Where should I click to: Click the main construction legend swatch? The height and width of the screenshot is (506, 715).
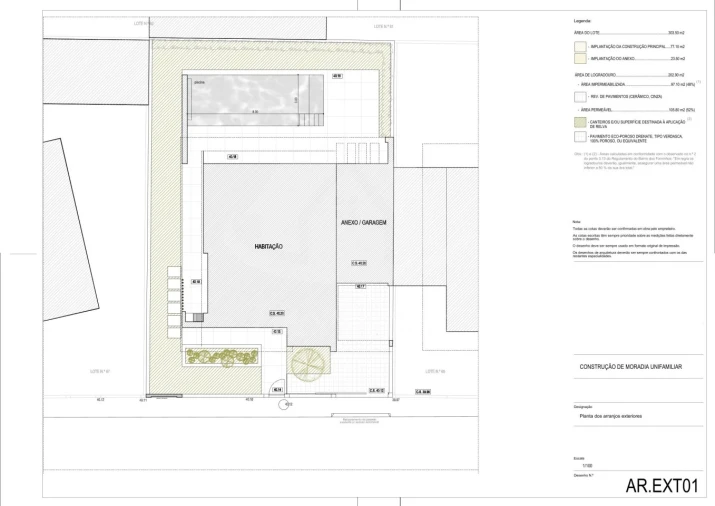tap(580, 47)
